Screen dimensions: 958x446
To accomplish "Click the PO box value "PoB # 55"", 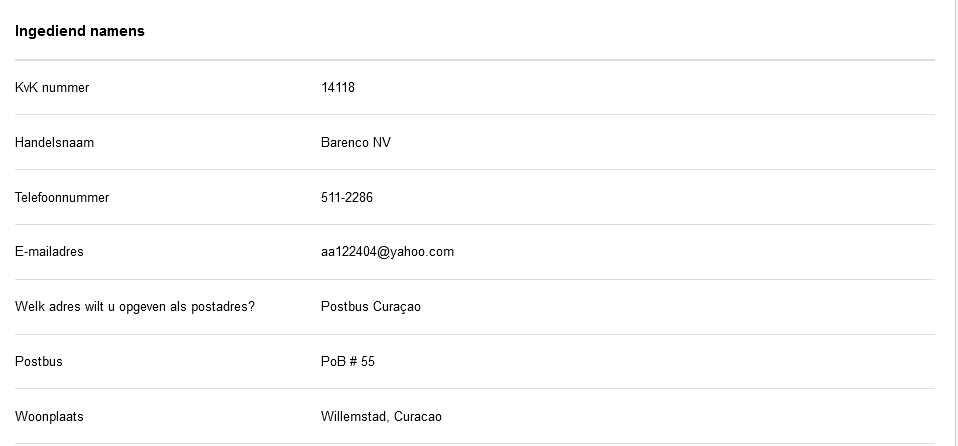I will click(x=348, y=362).
